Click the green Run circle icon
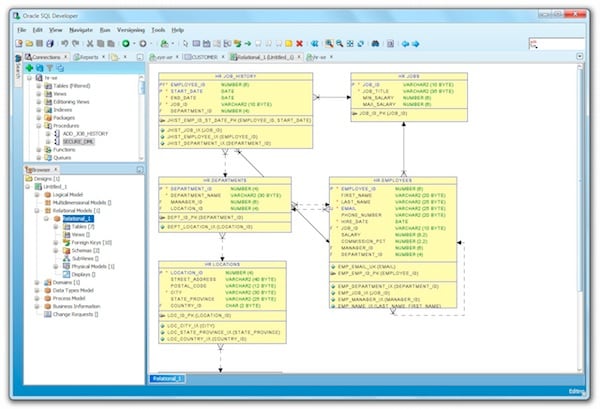This screenshot has height=409, width=600. (126, 44)
